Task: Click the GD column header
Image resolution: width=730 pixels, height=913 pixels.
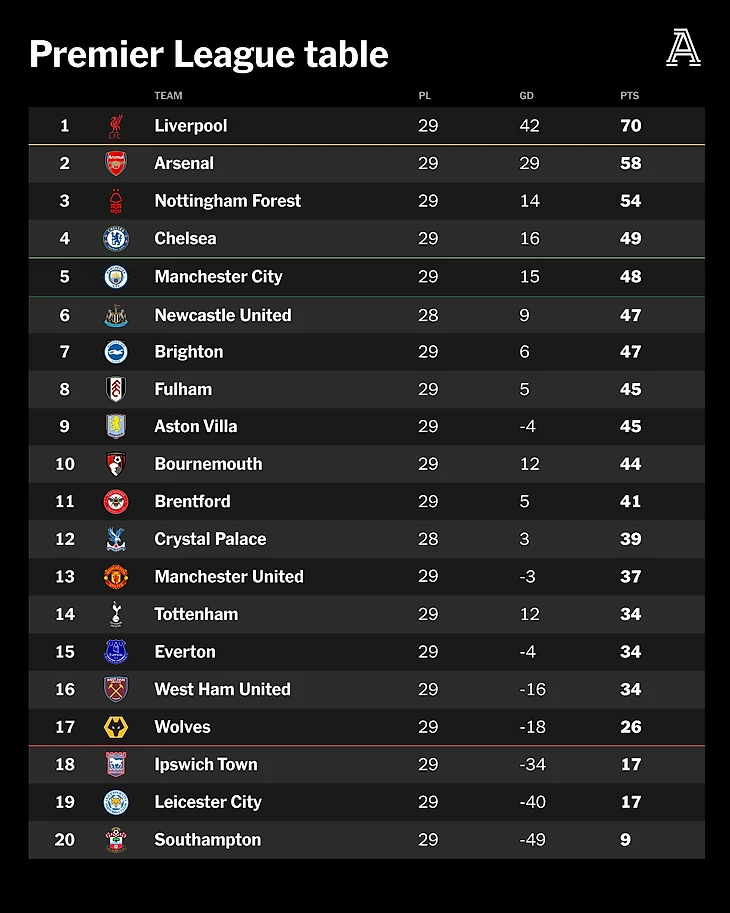Action: tap(526, 96)
